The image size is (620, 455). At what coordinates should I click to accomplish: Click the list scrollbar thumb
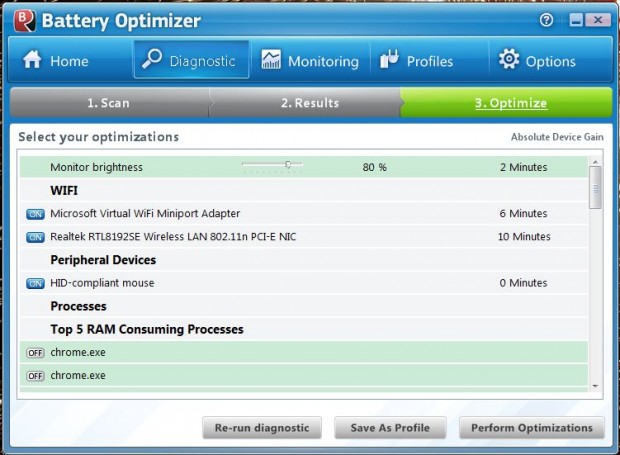tap(595, 188)
